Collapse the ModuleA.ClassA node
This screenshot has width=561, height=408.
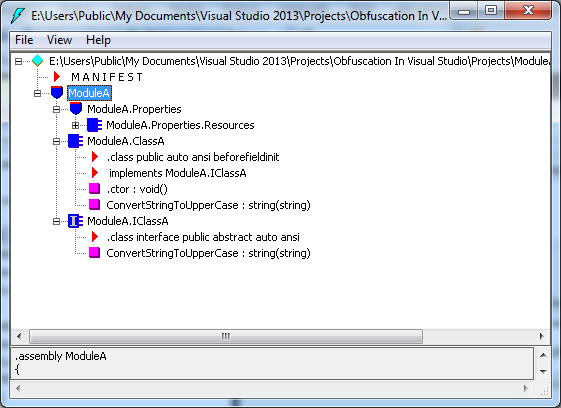tap(57, 141)
